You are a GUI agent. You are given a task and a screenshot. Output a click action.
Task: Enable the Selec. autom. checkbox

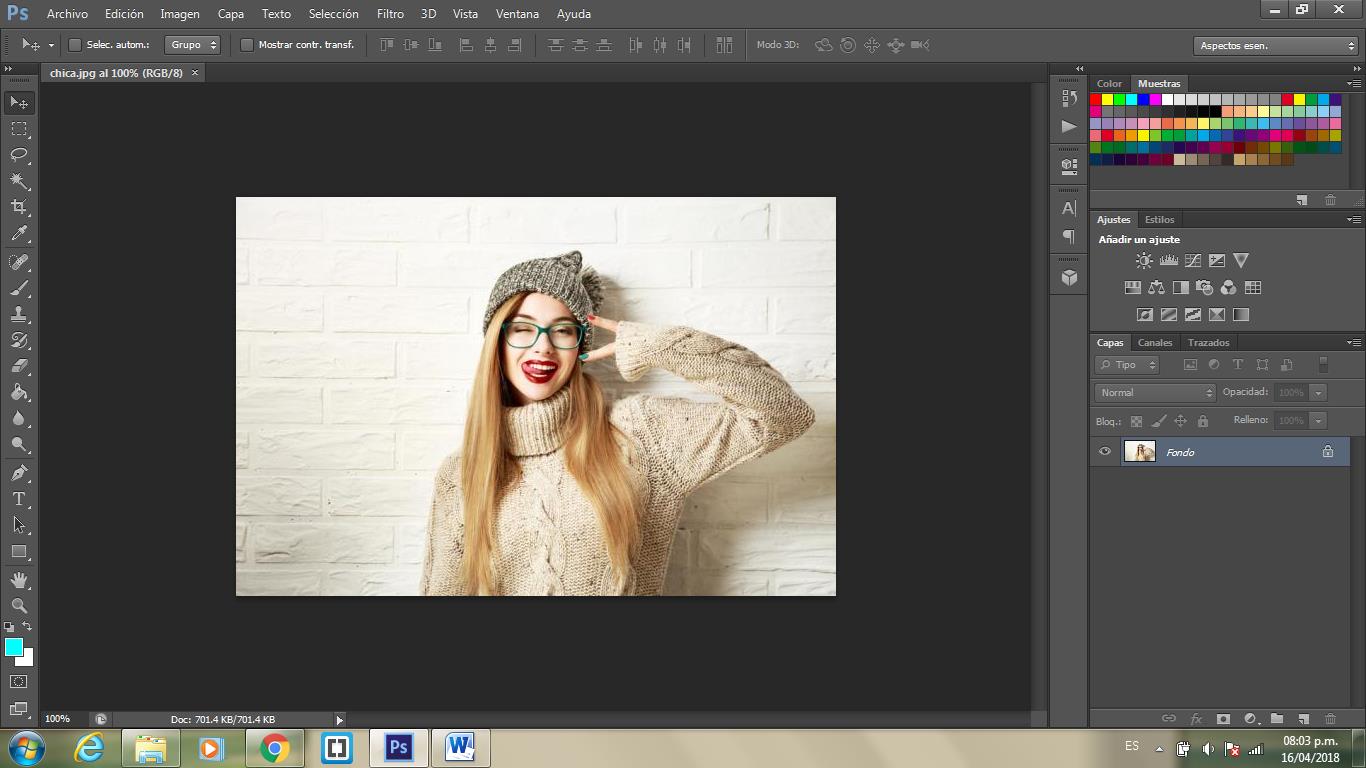click(75, 45)
